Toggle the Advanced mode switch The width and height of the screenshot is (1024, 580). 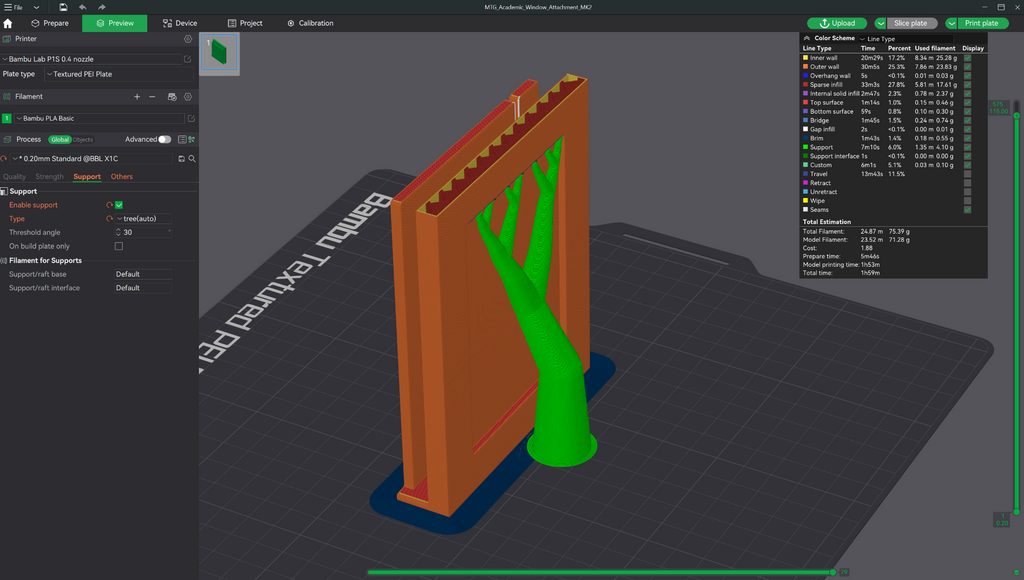(x=165, y=139)
